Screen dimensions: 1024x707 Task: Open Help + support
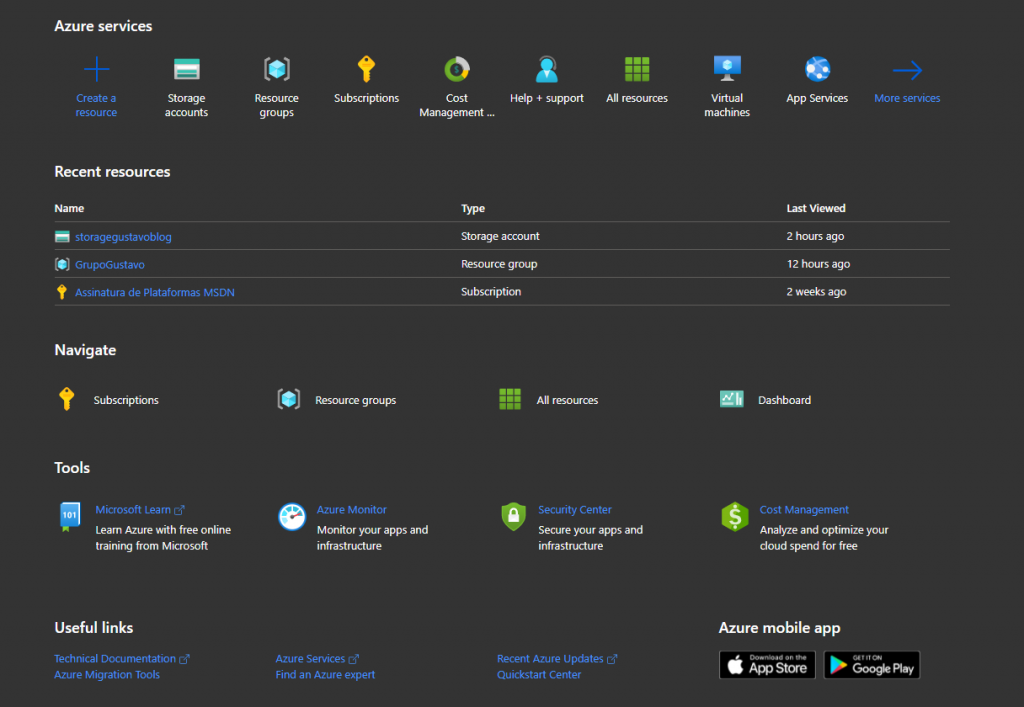tap(546, 70)
